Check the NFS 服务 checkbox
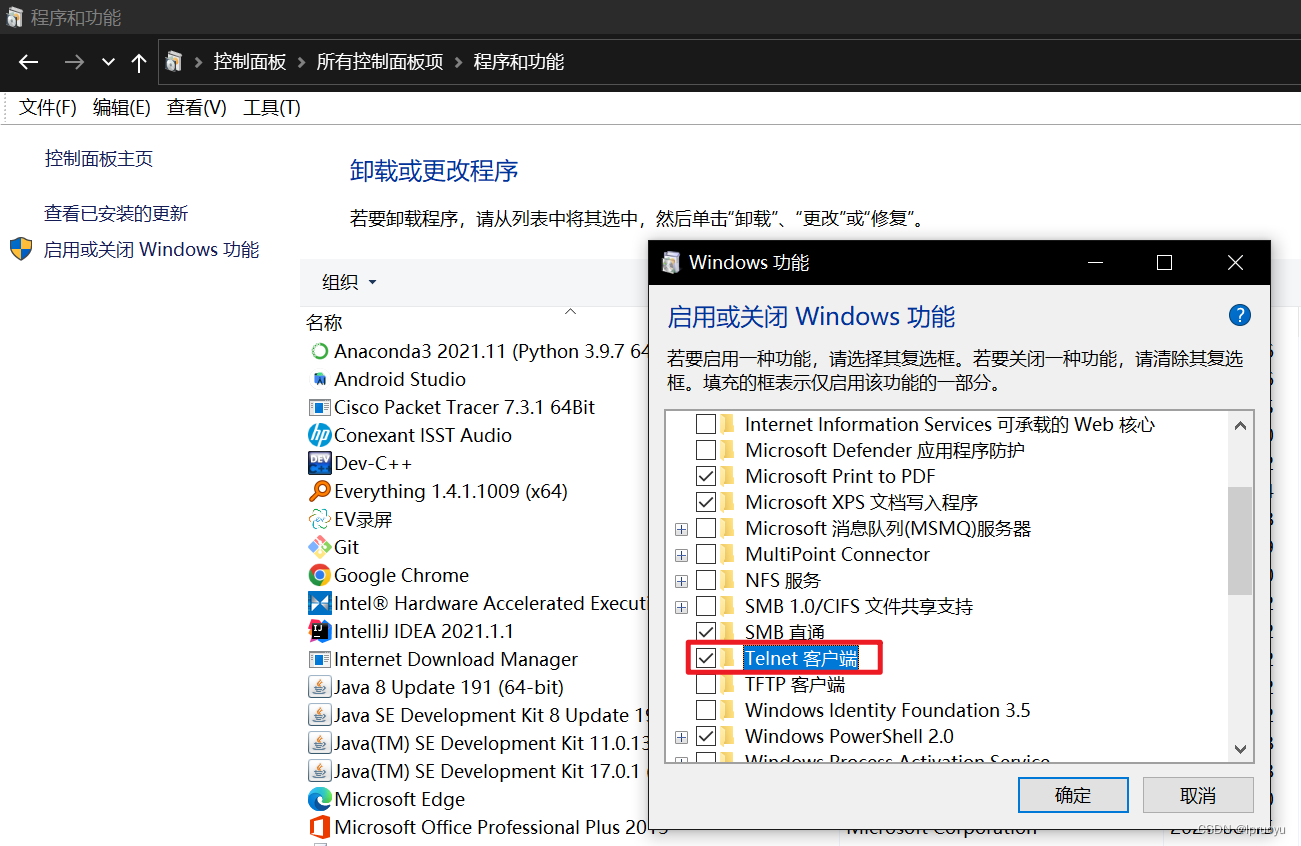 click(706, 580)
